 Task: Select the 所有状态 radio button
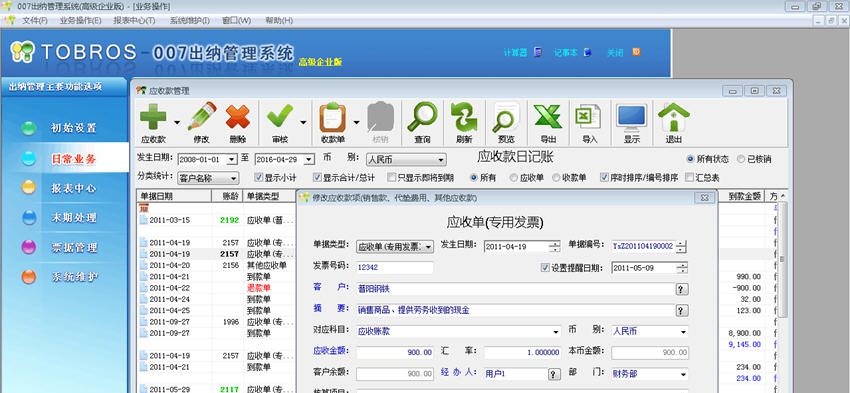pyautogui.click(x=690, y=159)
